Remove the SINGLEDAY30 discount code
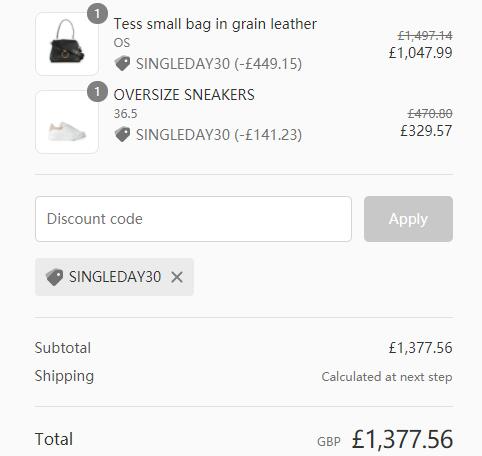Image resolution: width=482 pixels, height=456 pixels. (x=177, y=277)
